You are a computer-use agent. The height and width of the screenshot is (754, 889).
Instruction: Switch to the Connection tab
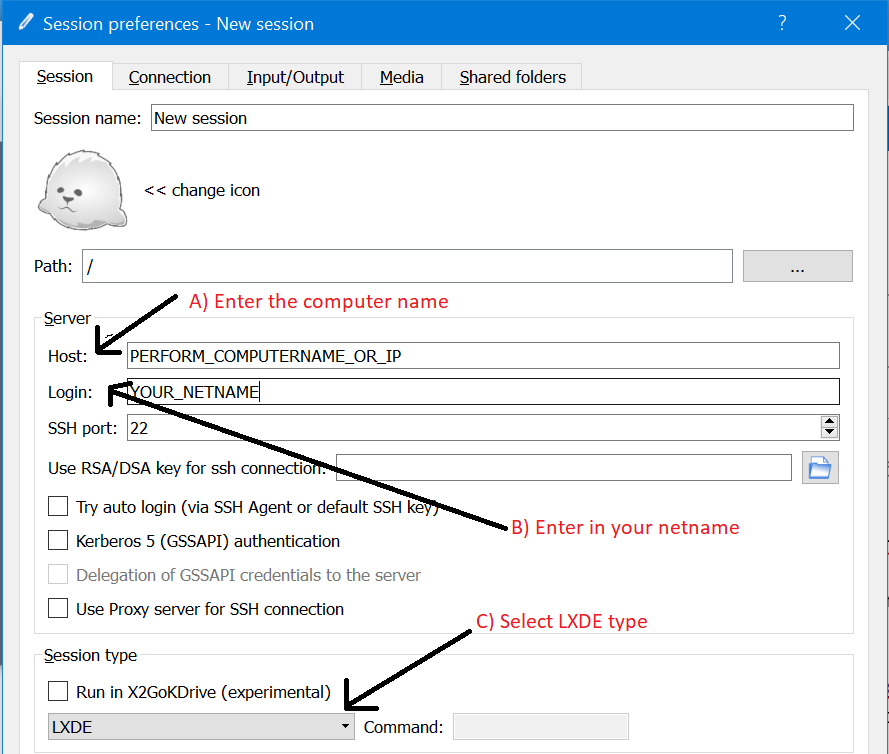click(169, 77)
